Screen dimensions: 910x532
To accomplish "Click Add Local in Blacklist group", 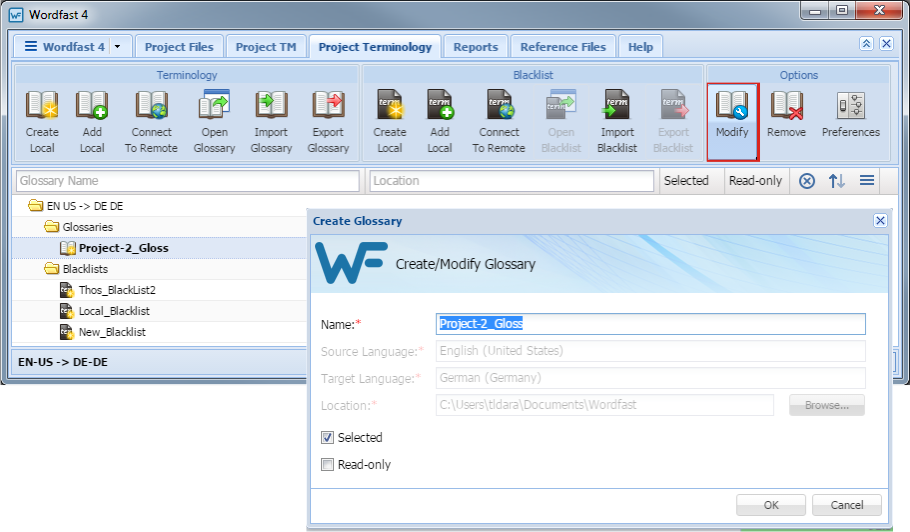I will [x=439, y=122].
